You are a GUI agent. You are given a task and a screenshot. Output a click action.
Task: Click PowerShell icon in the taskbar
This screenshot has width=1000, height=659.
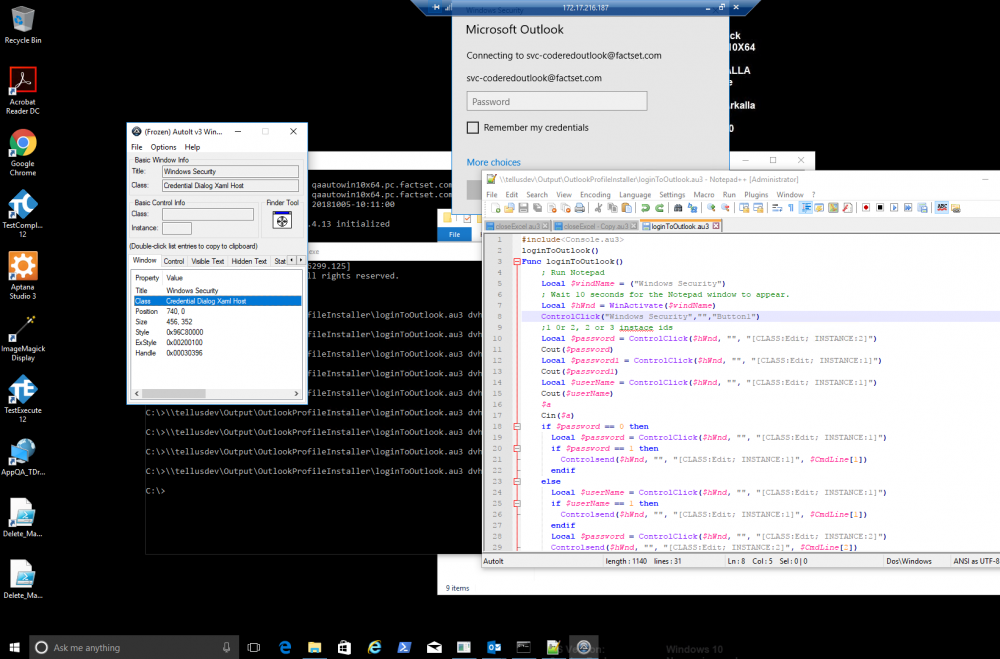[404, 647]
